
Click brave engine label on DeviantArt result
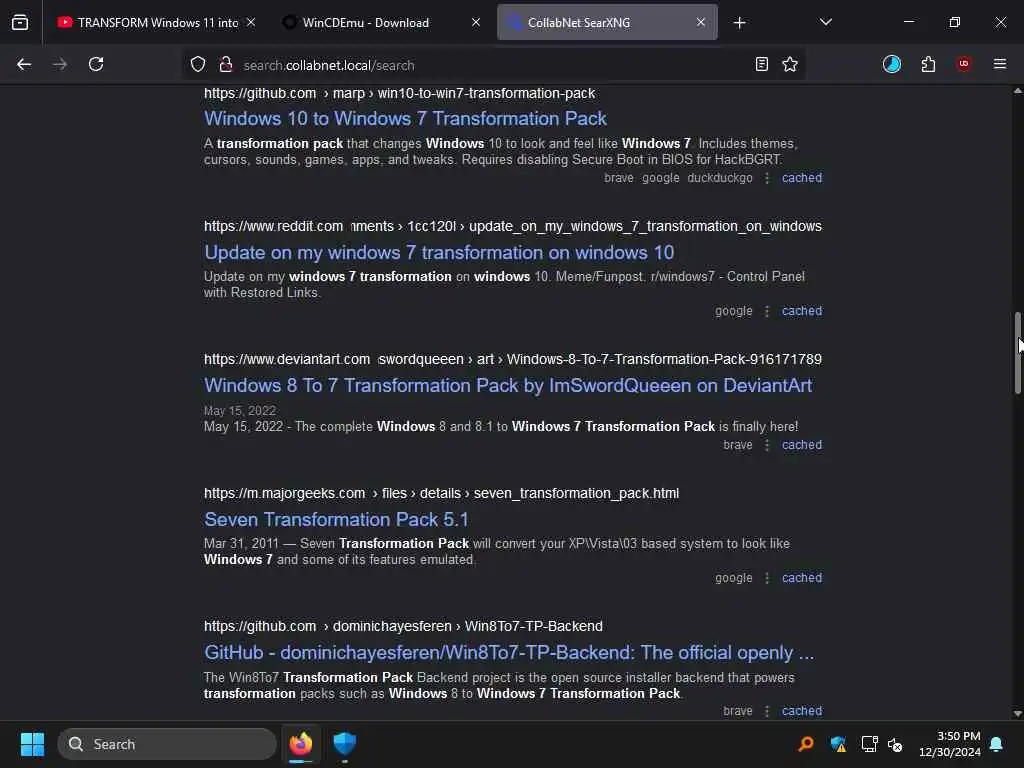(738, 445)
